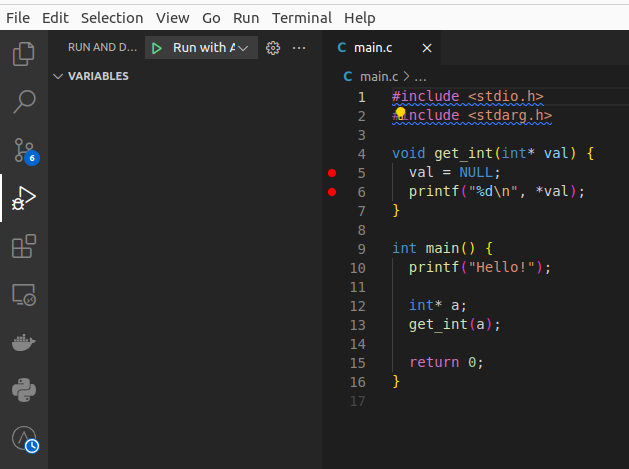Click the "Hello!" string literal
Viewport: 629px width, 469px height.
[x=501, y=267]
